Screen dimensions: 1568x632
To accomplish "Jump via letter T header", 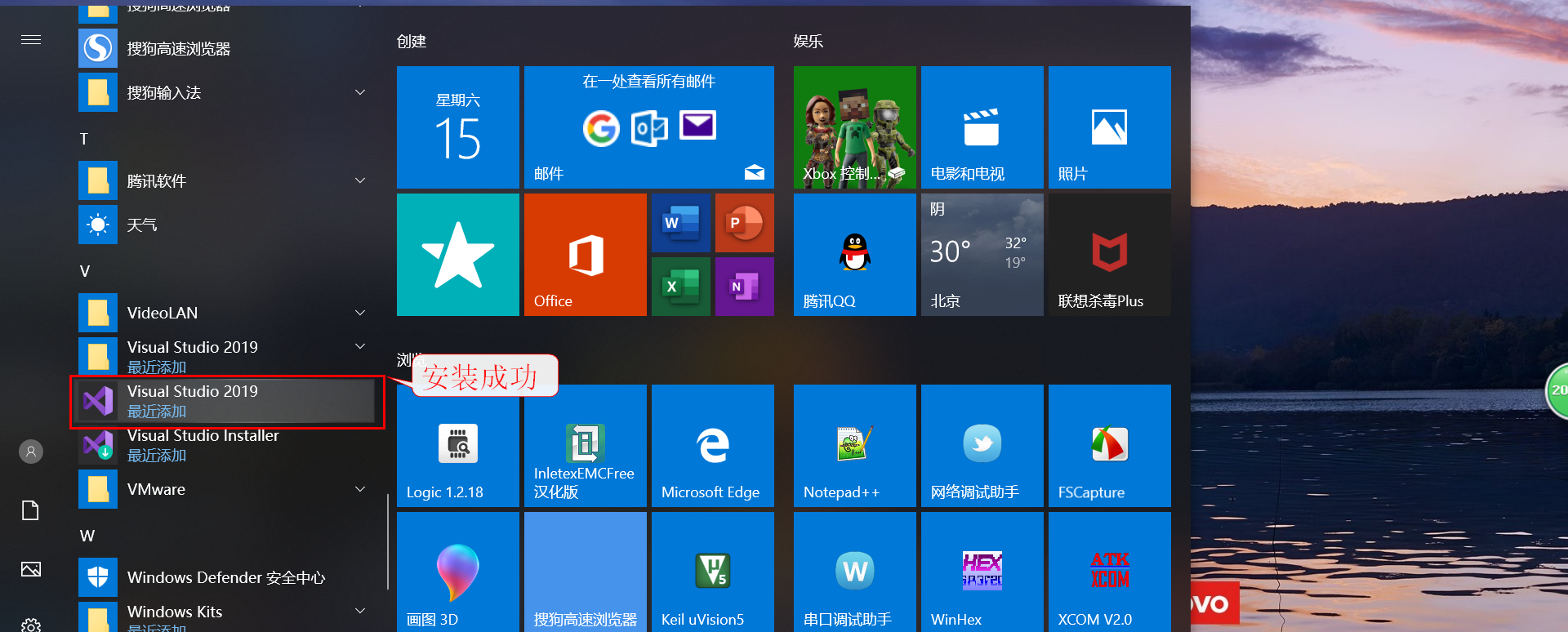I will click(x=83, y=139).
